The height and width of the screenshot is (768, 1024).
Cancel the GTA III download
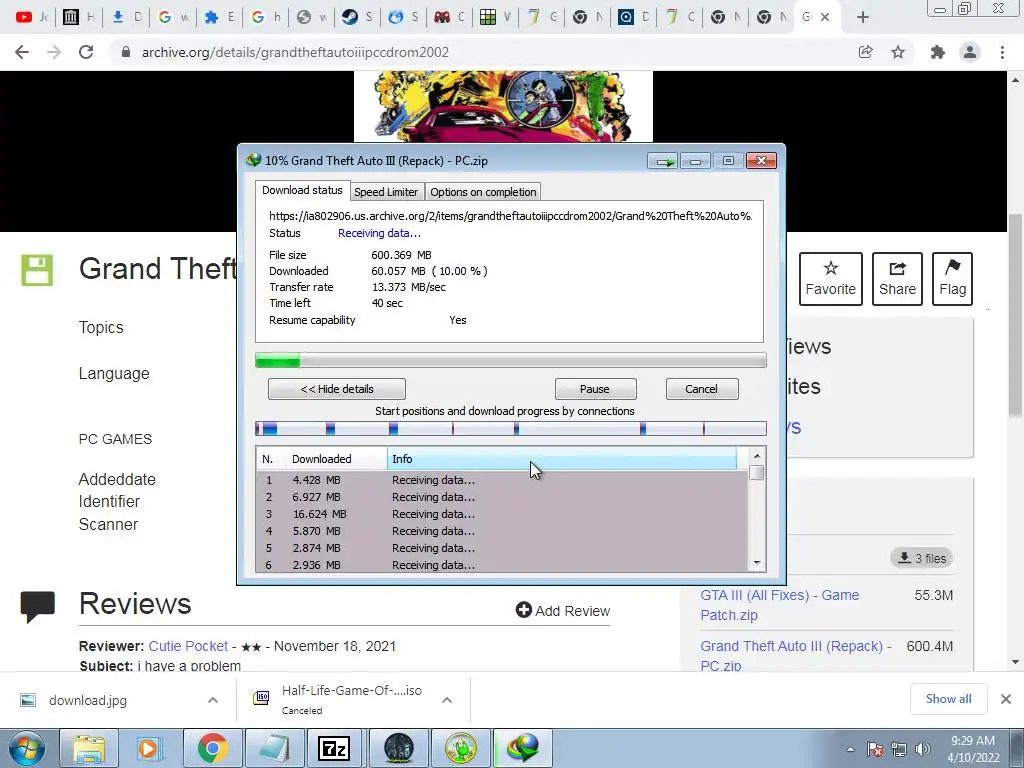click(701, 389)
